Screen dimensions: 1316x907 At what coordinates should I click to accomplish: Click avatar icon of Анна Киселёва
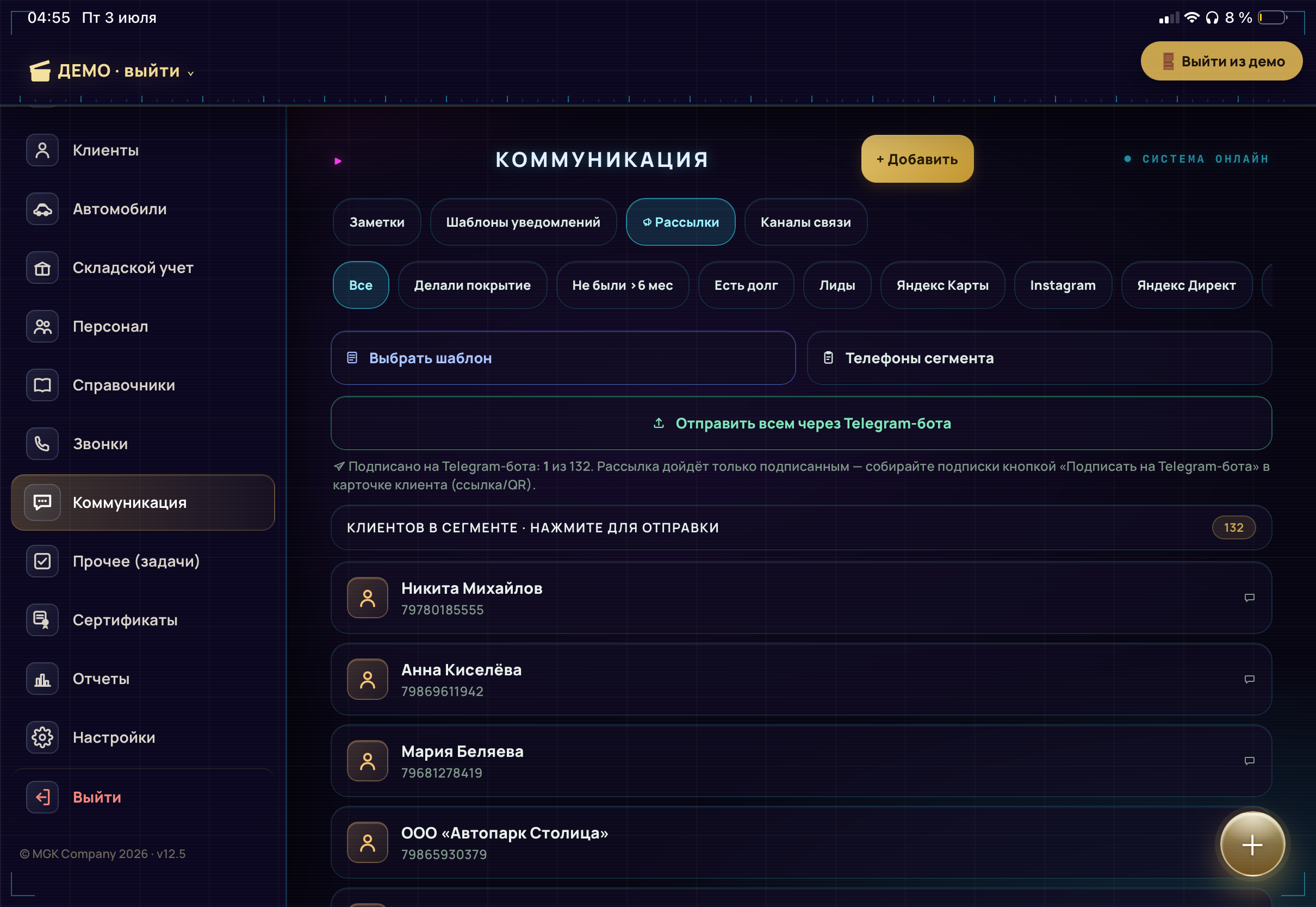(368, 679)
